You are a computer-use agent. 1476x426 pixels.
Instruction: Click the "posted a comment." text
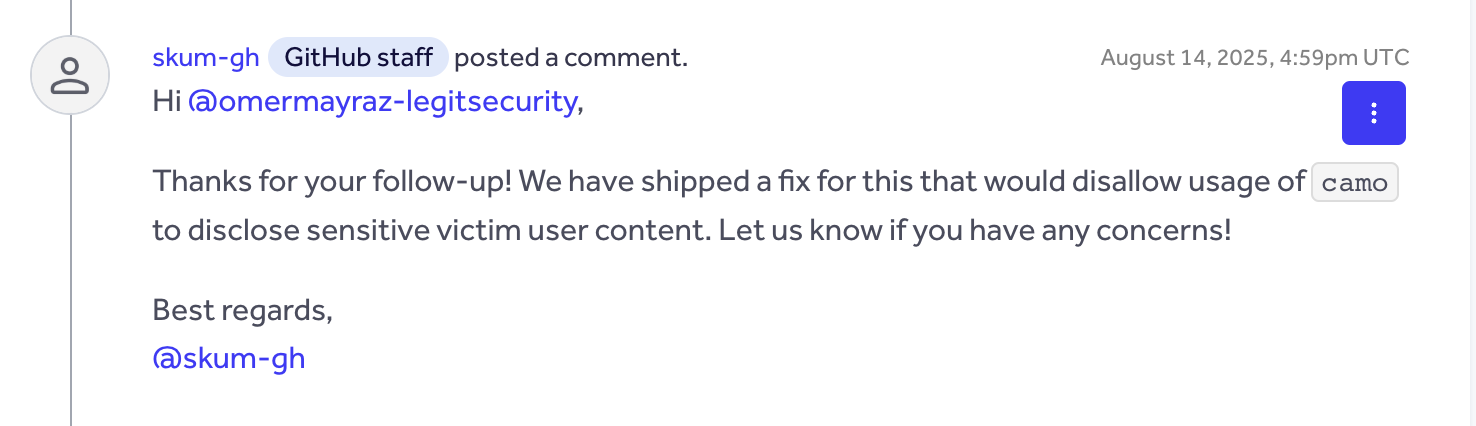coord(570,58)
